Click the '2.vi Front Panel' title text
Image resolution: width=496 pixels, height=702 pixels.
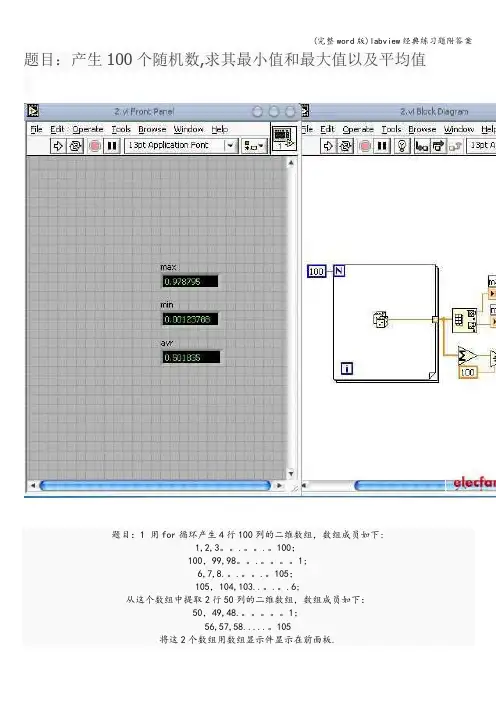pyautogui.click(x=144, y=111)
